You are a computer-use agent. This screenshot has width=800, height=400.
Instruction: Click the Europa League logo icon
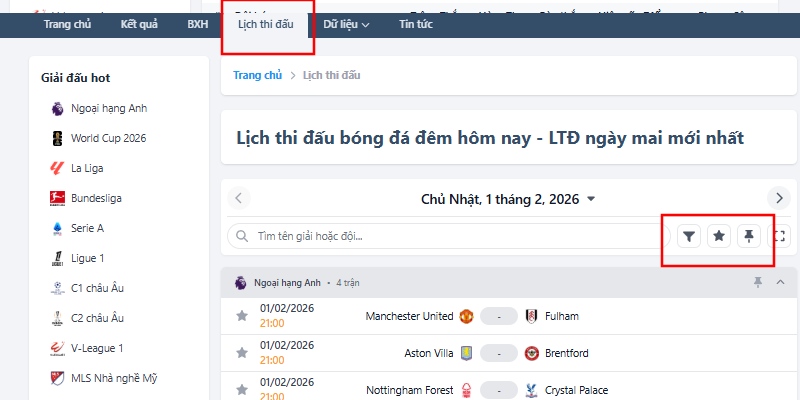[x=57, y=318]
